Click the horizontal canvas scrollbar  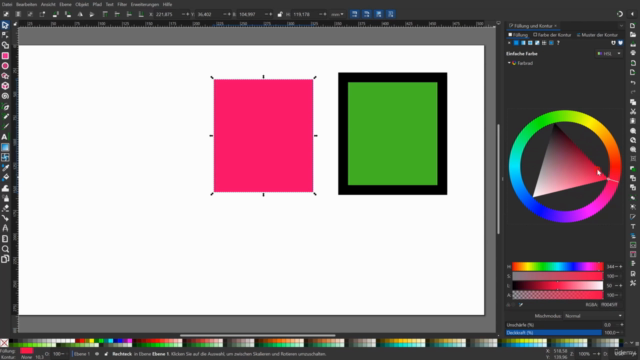pos(258,336)
